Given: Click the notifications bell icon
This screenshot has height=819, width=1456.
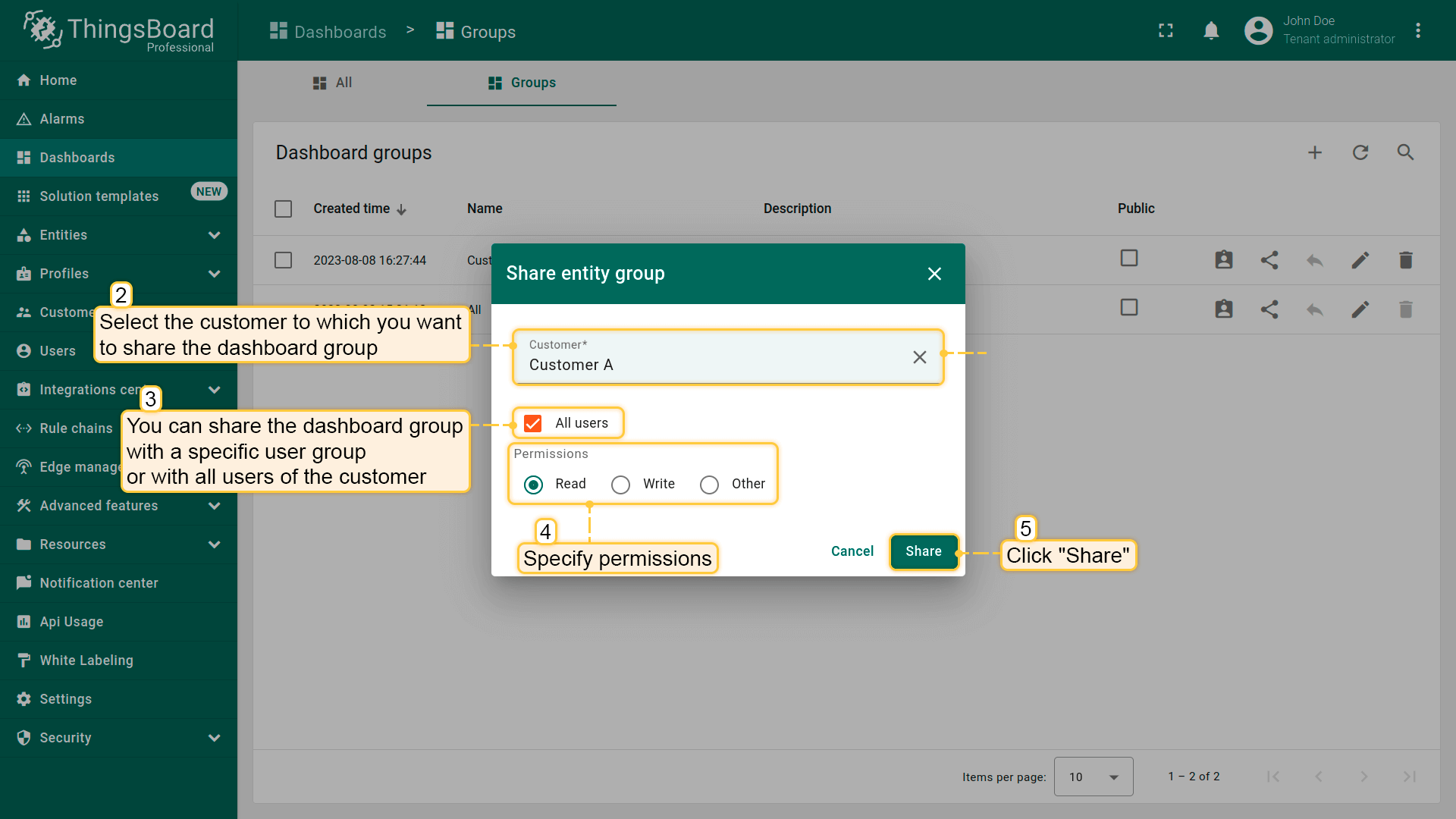Looking at the screenshot, I should [1211, 31].
